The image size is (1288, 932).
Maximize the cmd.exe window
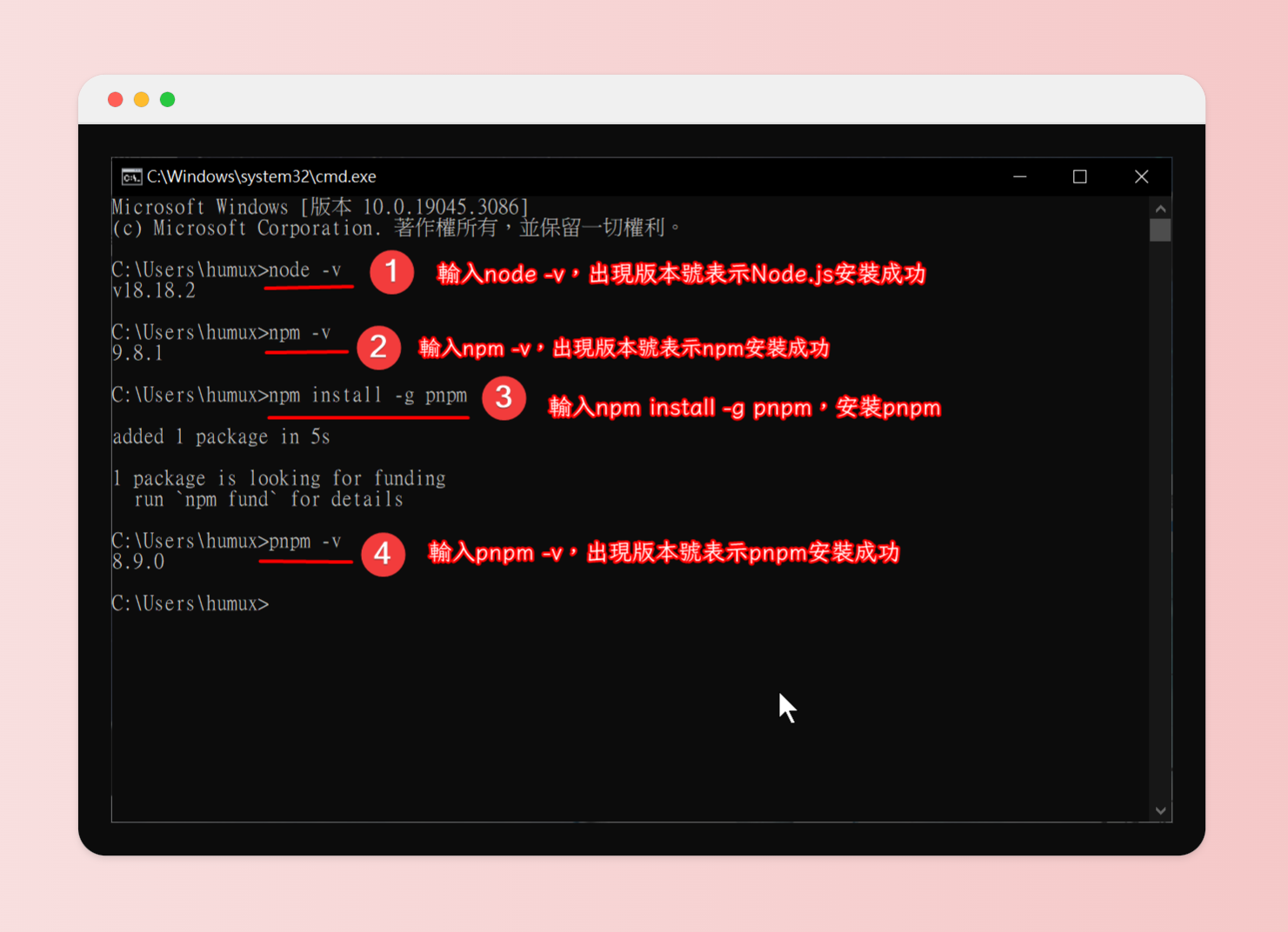pos(1080,176)
